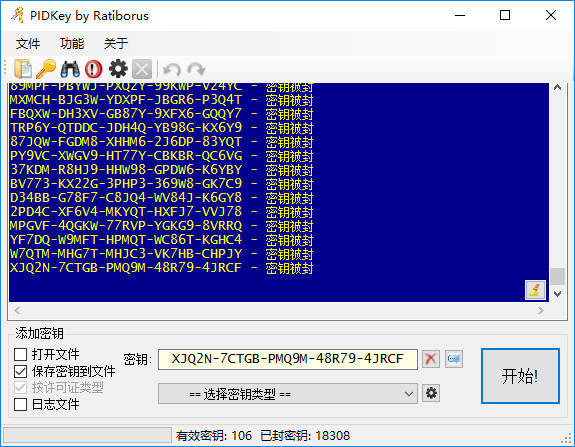Click the vertical scrollbar thumb
The width and height of the screenshot is (575, 447).
(557, 276)
